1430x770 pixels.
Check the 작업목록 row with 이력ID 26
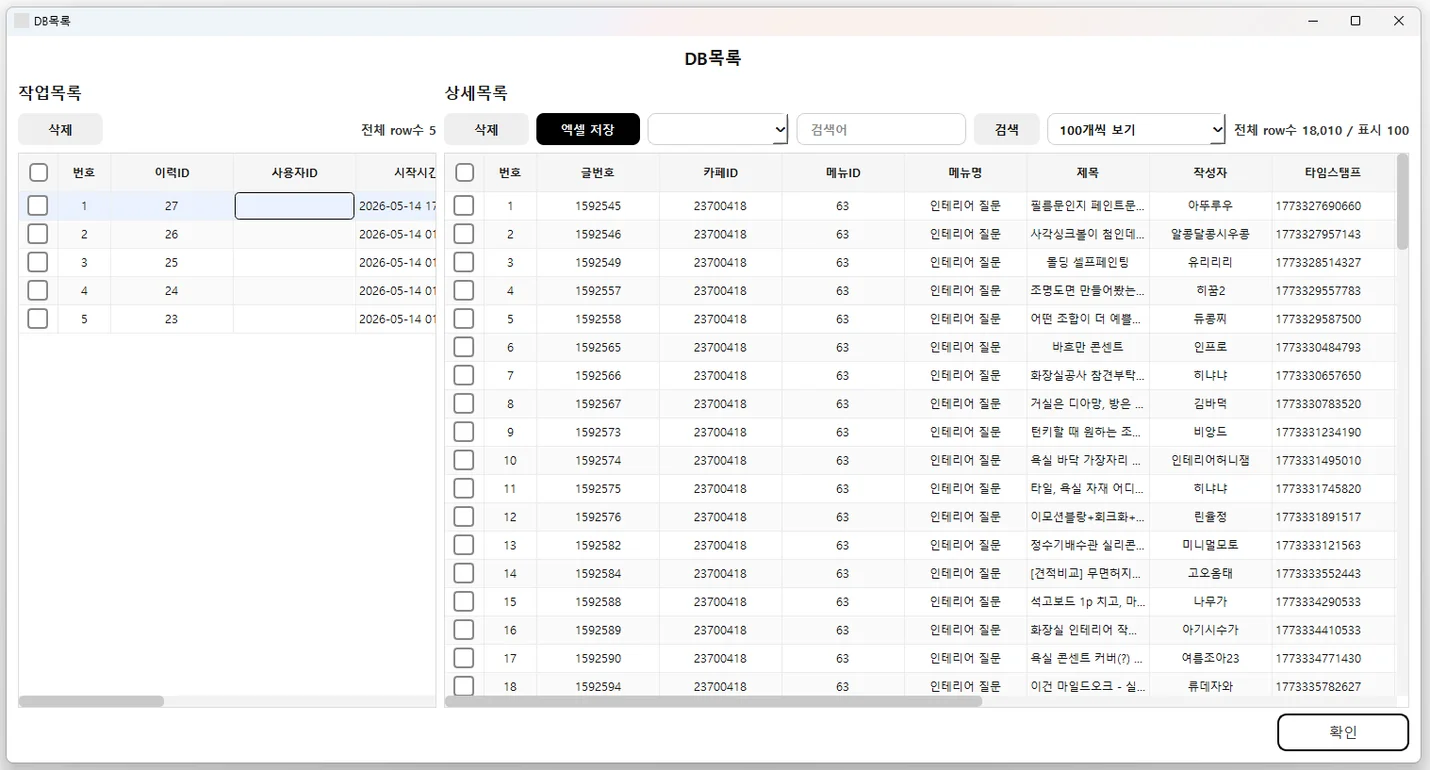tap(38, 234)
